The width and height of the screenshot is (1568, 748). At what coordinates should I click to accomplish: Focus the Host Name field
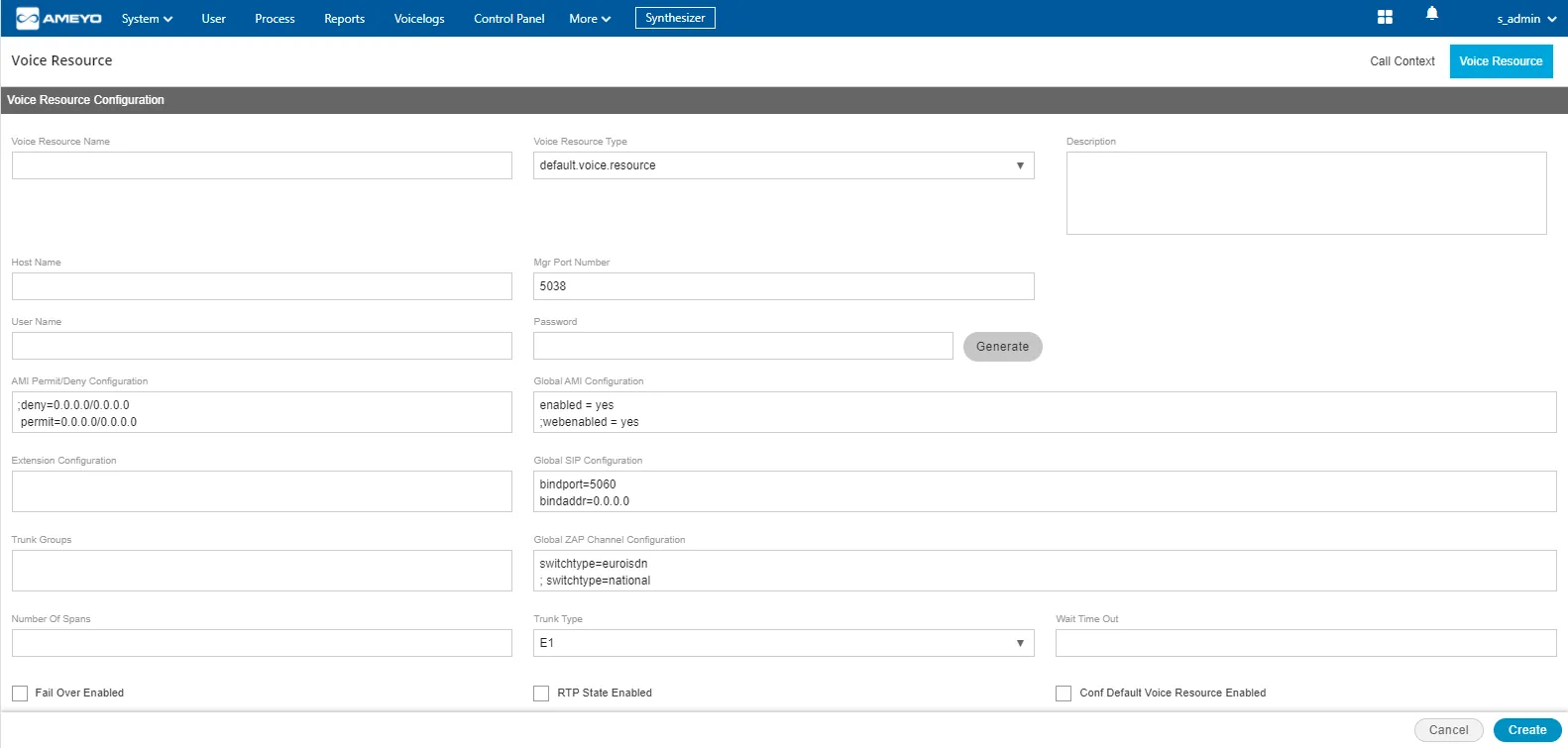pos(262,286)
